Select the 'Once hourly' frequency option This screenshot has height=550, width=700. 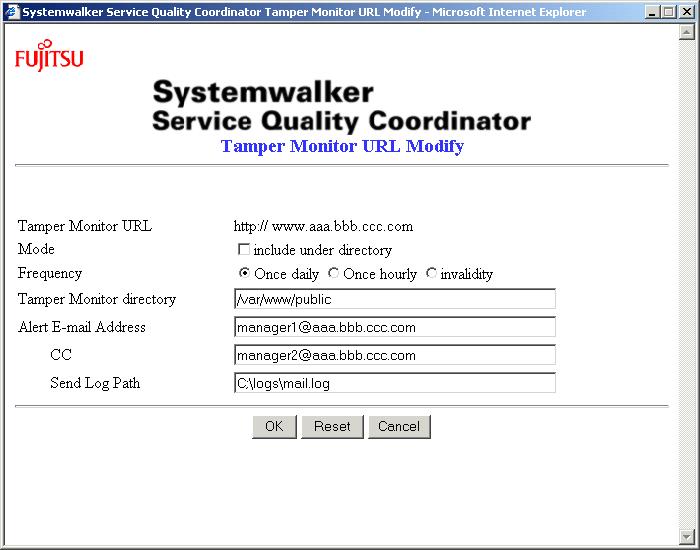333,272
